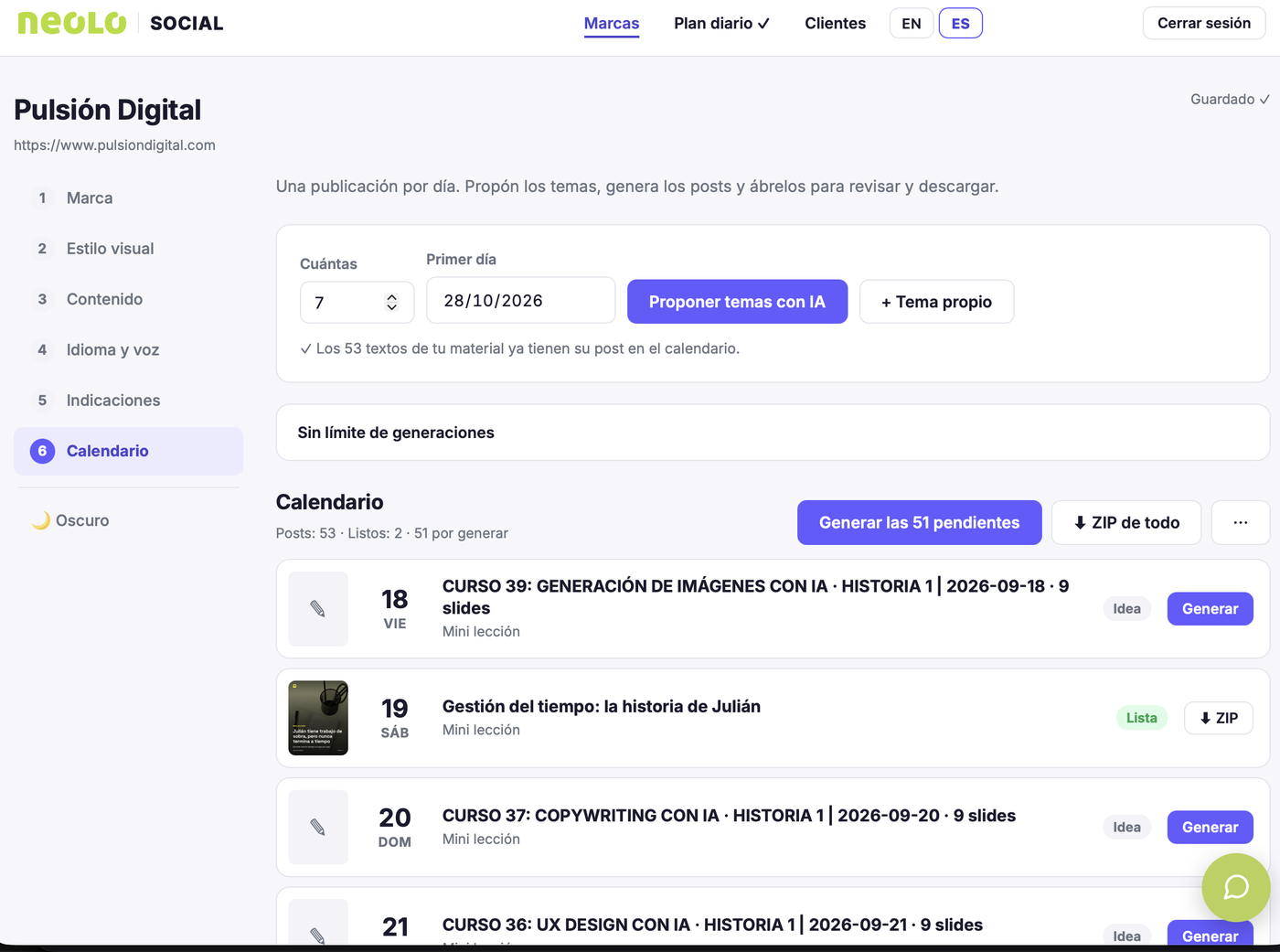Click 'Sin límite de generaciones' banner text
1280x952 pixels.
click(x=396, y=433)
